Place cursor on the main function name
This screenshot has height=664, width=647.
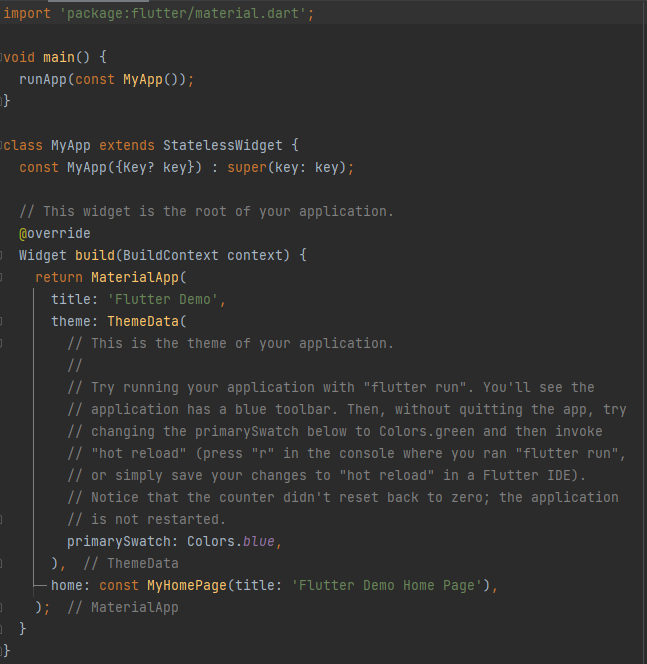(x=59, y=57)
